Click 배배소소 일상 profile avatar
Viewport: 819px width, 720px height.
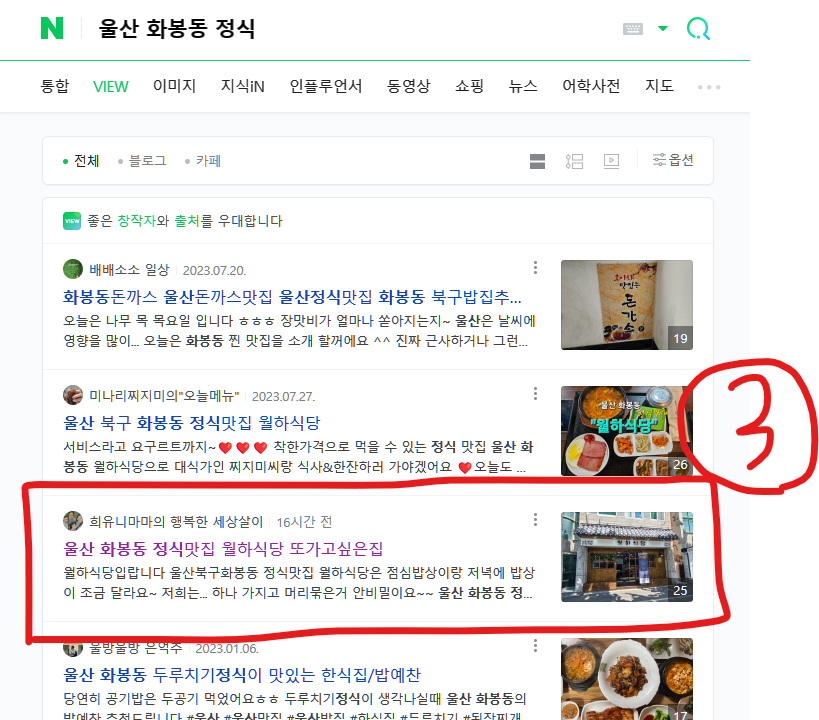[x=73, y=269]
